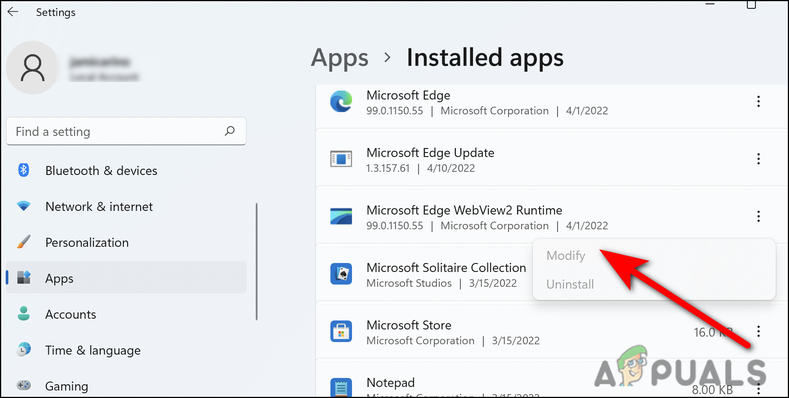Click the Microsoft Store app icon
Screen dimensions: 789x398
point(341,332)
